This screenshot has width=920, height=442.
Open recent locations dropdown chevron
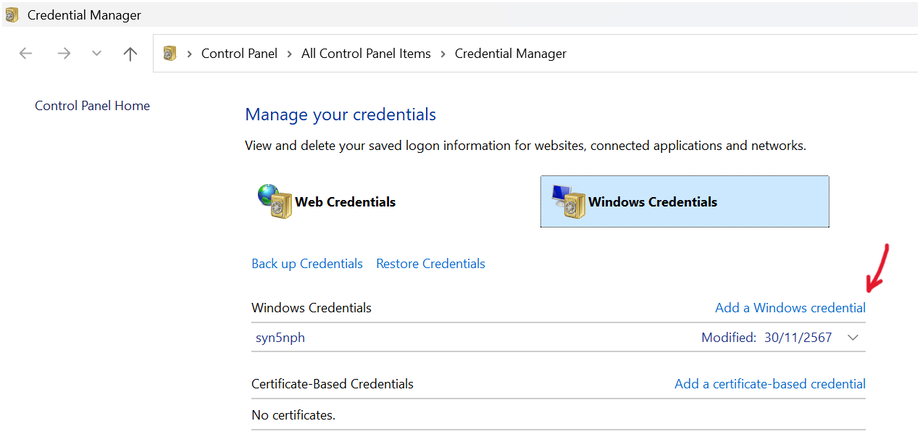coord(97,54)
